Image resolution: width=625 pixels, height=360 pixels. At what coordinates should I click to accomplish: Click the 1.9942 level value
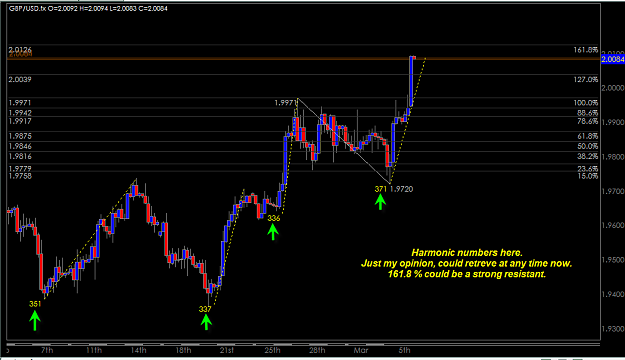[x=20, y=113]
